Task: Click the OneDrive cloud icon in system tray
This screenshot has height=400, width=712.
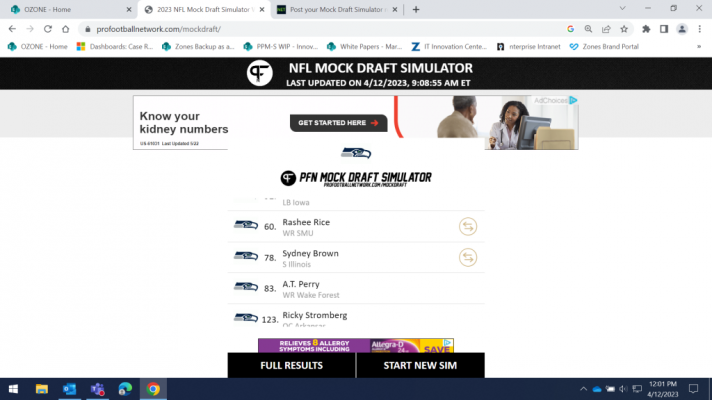Action: pyautogui.click(x=597, y=389)
